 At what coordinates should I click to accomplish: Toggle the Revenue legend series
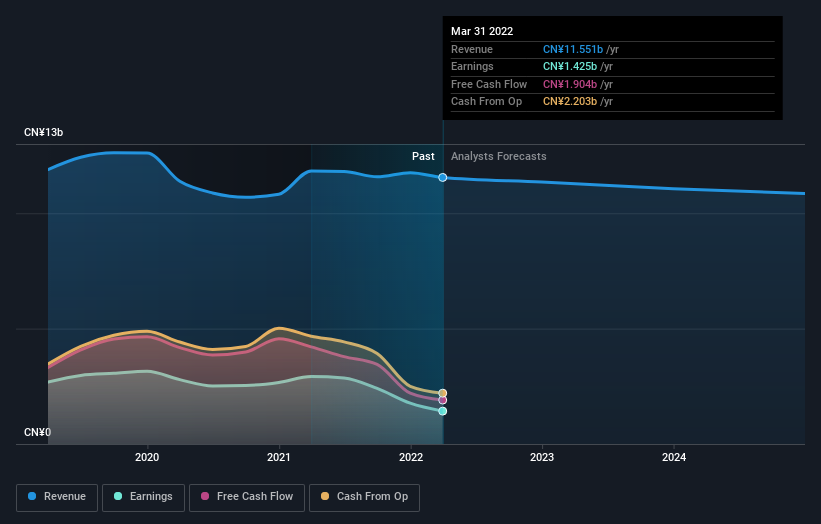tap(57, 497)
